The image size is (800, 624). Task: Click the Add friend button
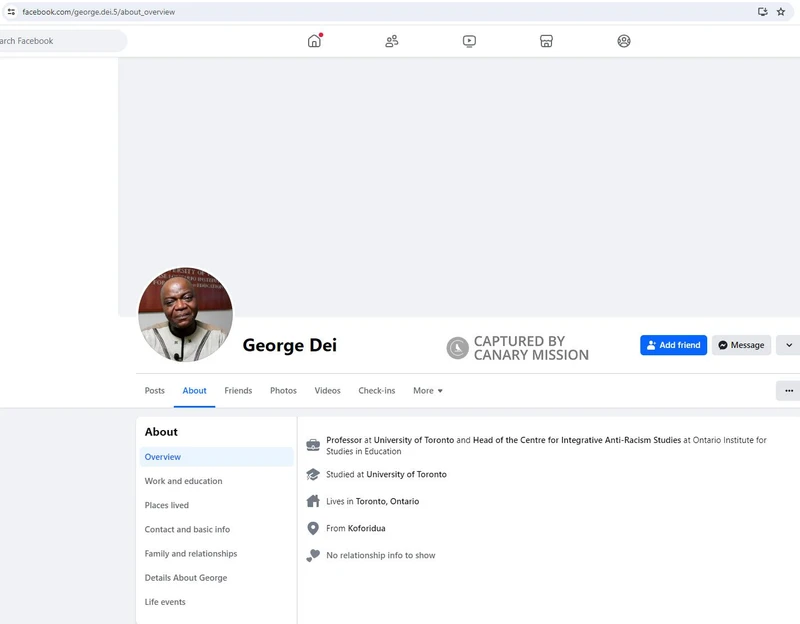tap(674, 344)
